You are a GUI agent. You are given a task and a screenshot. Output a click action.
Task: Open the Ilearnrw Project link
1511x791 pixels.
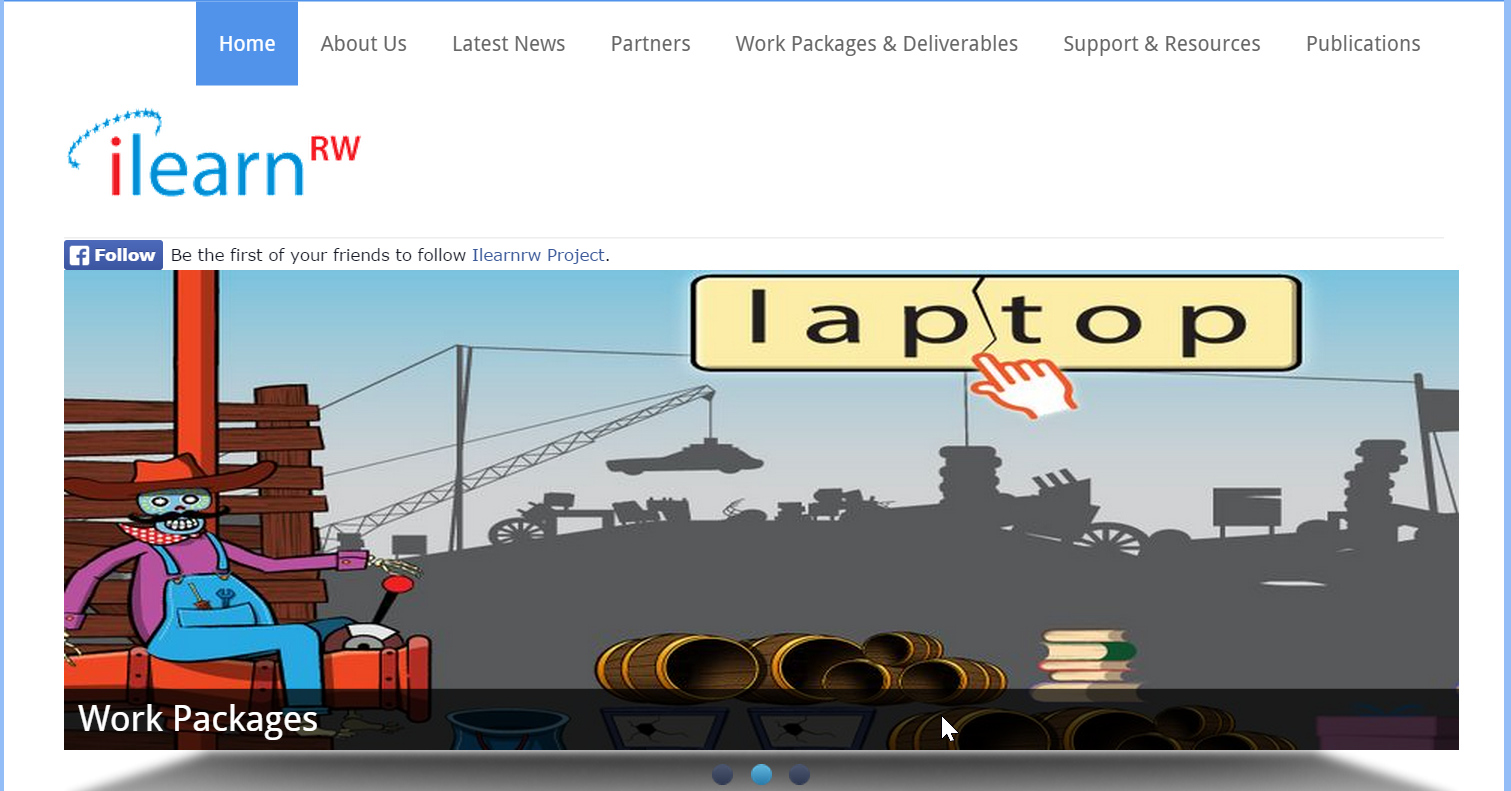(538, 255)
